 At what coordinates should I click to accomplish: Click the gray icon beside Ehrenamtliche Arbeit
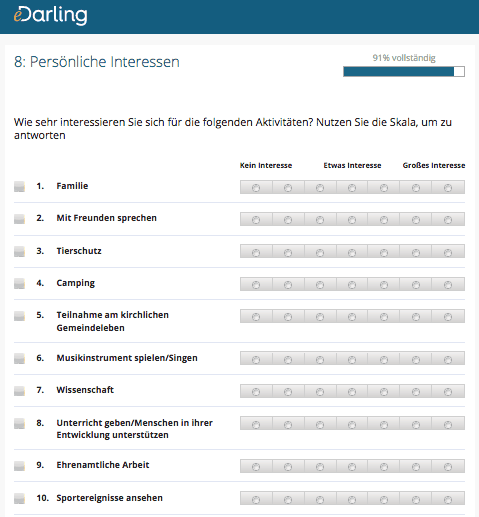coord(19,466)
